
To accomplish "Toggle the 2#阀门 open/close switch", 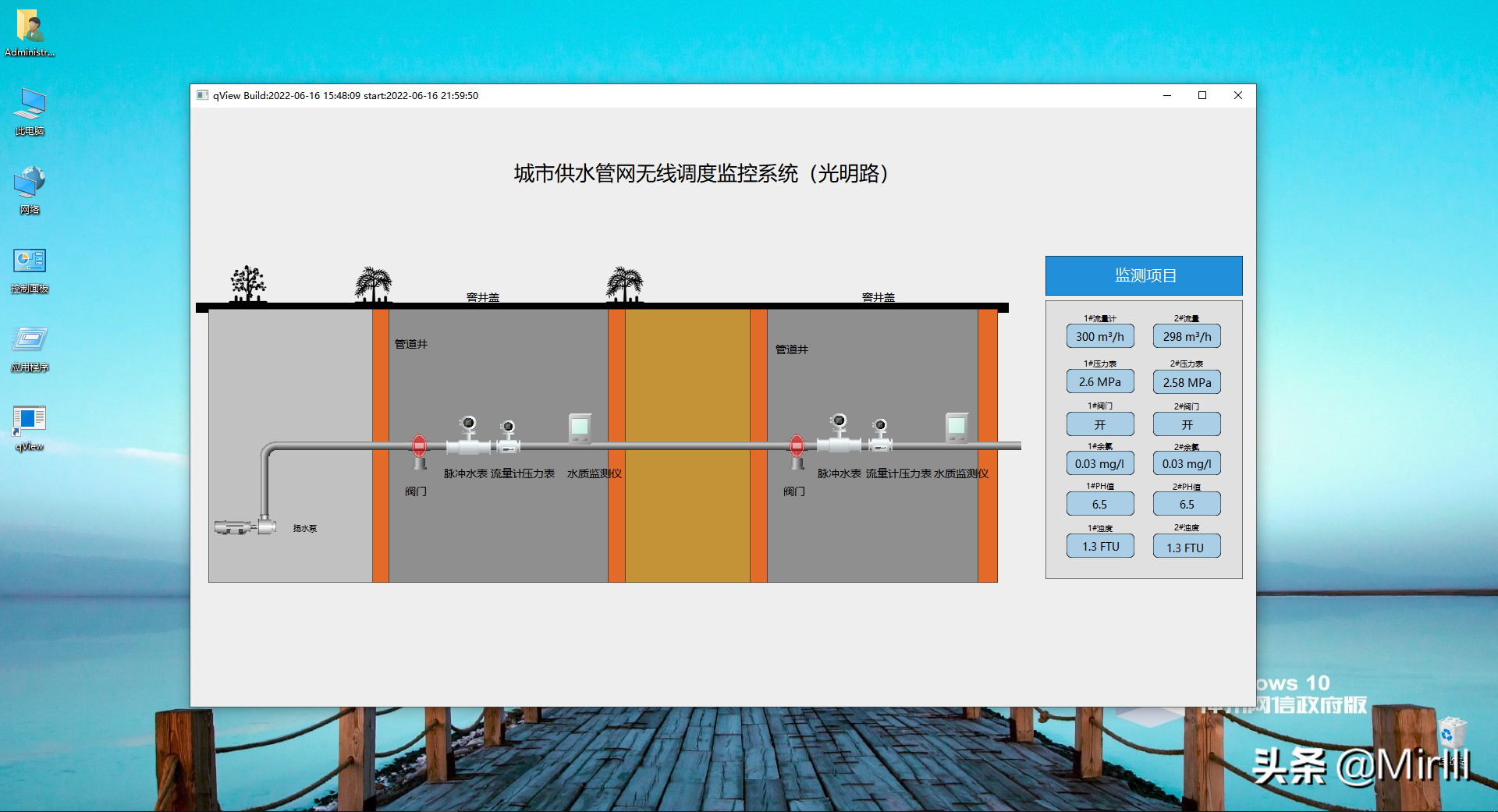I will [1186, 424].
